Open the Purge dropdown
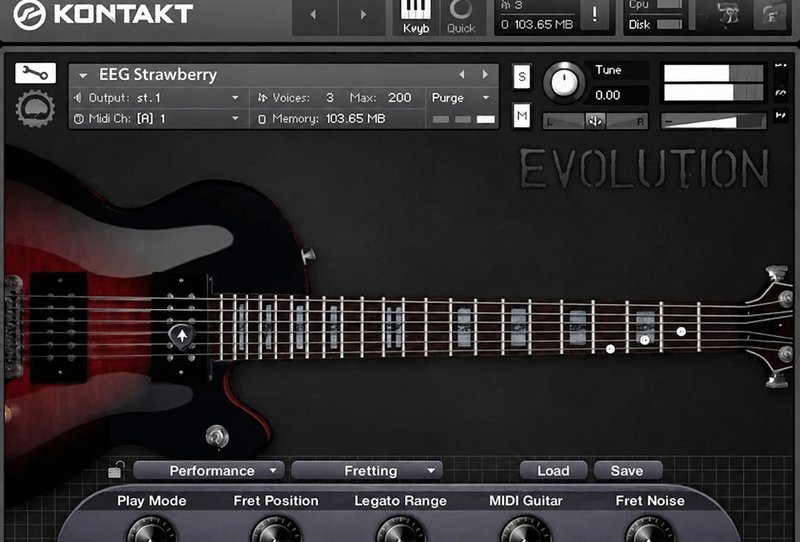Screen dimensions: 800x542 pos(461,97)
